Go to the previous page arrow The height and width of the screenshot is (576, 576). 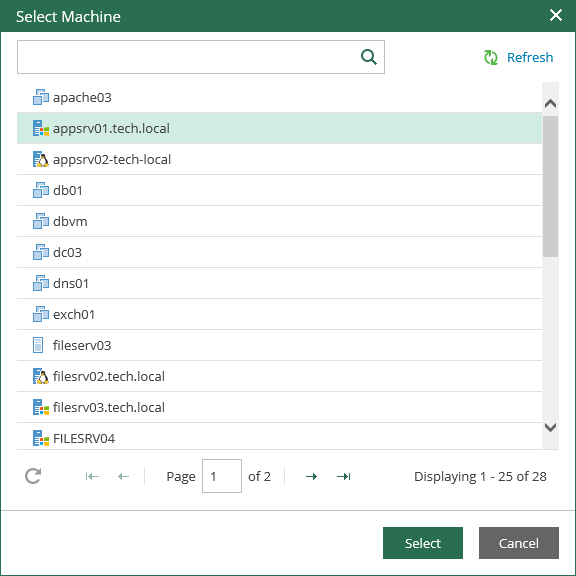point(123,476)
